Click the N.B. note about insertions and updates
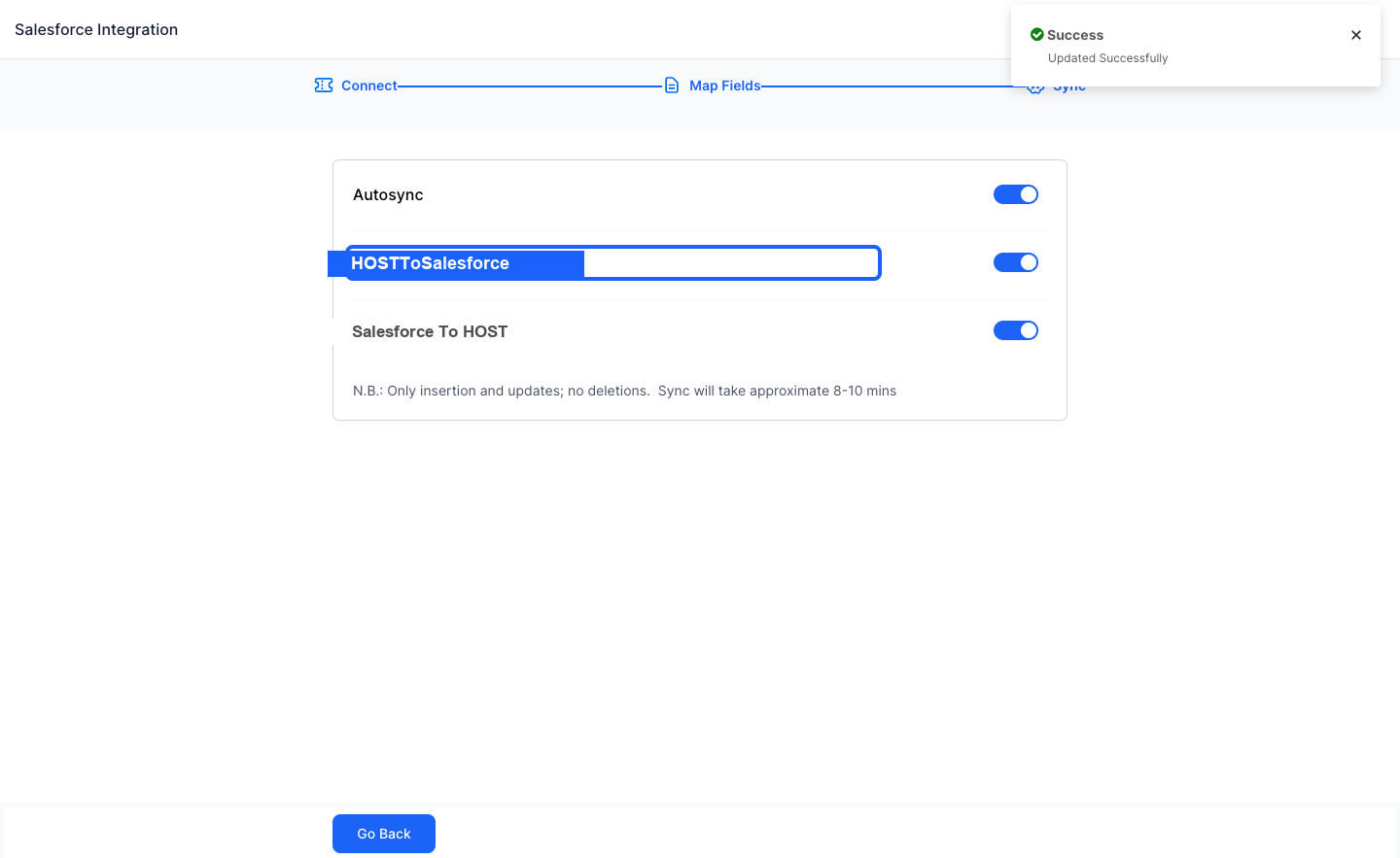The width and height of the screenshot is (1400, 858). (x=625, y=391)
